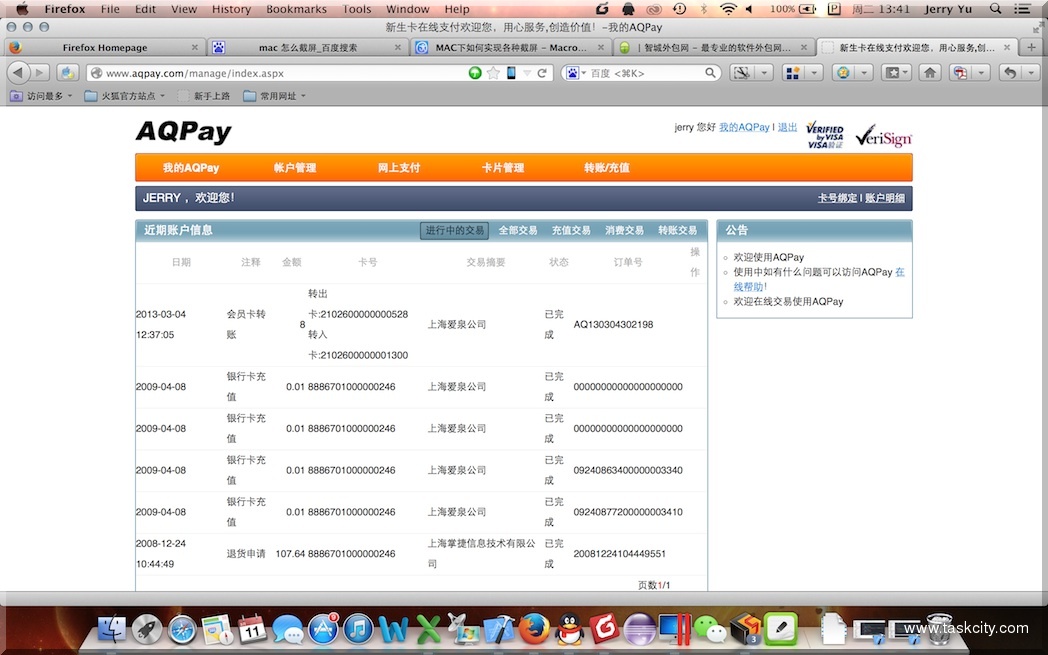
Task: Open Trash in the dock
Action: (x=938, y=629)
